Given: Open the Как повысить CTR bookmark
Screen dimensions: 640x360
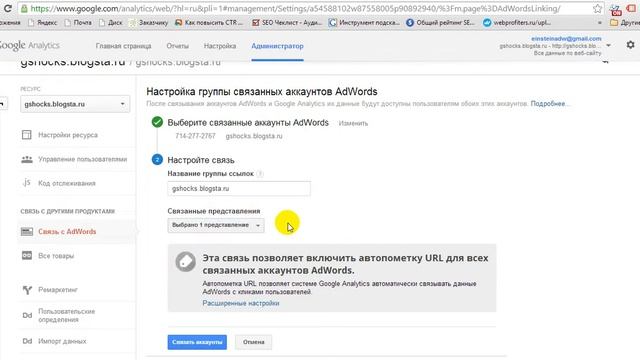Looking at the screenshot, I should pyautogui.click(x=209, y=23).
